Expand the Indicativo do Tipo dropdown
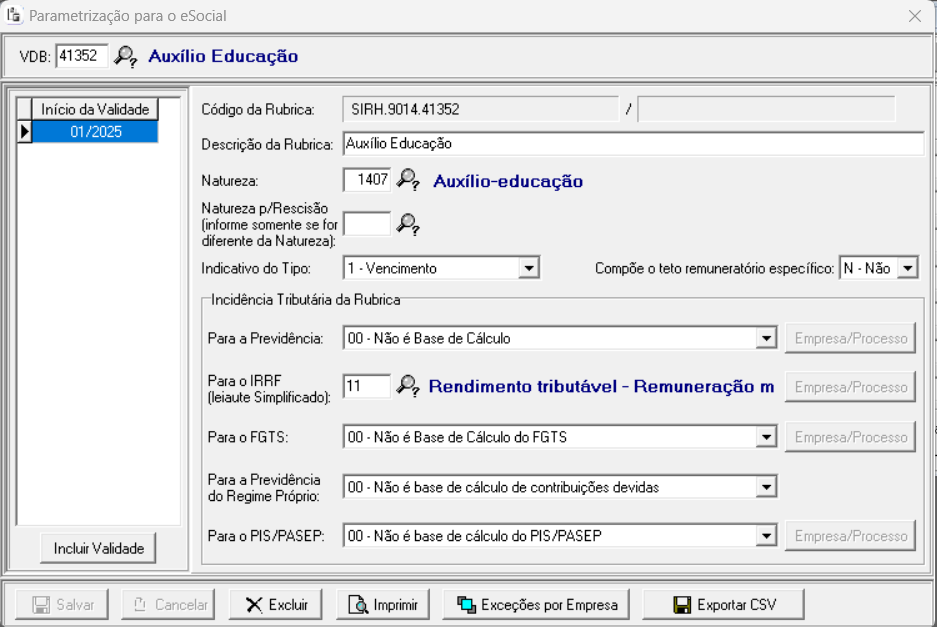This screenshot has height=627, width=937. pos(529,268)
